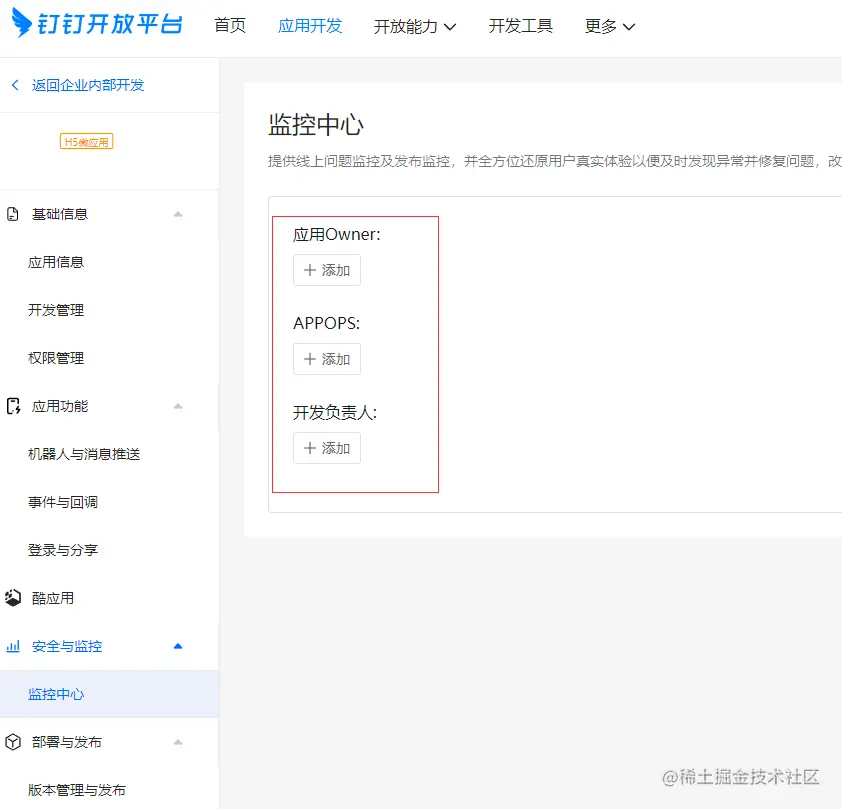This screenshot has width=842, height=809.
Task: Click the 基础信息 document icon
Action: pos(13,214)
